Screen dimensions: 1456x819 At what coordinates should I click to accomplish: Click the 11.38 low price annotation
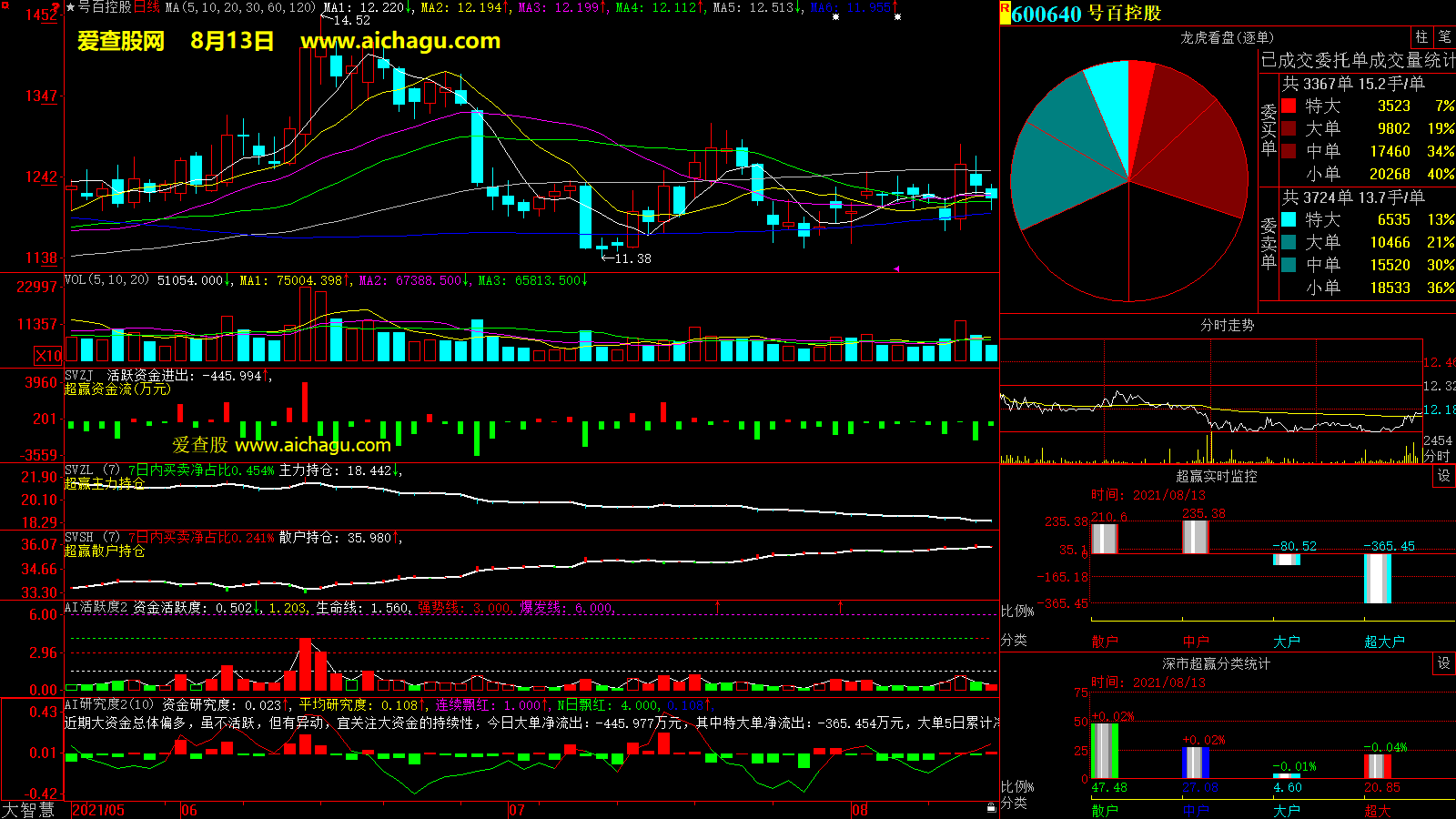coord(633,258)
